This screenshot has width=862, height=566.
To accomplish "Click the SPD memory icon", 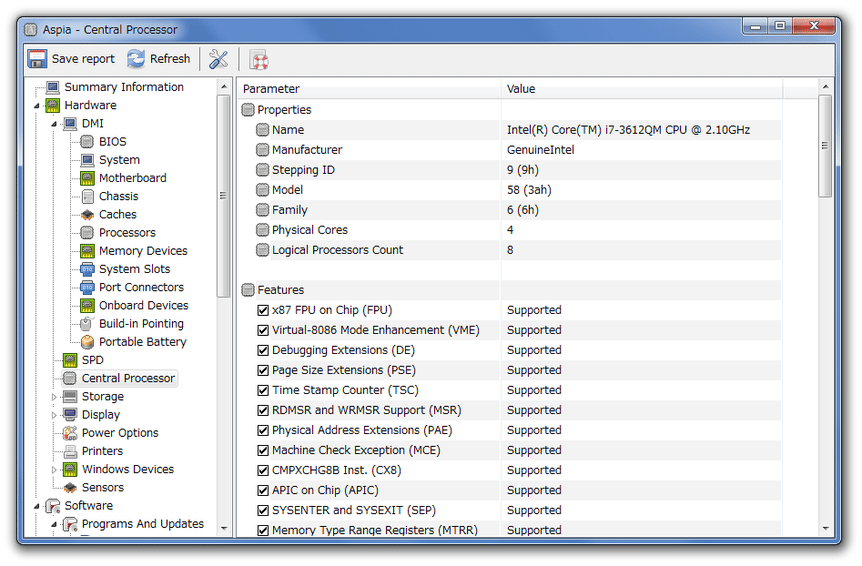I will (x=70, y=360).
